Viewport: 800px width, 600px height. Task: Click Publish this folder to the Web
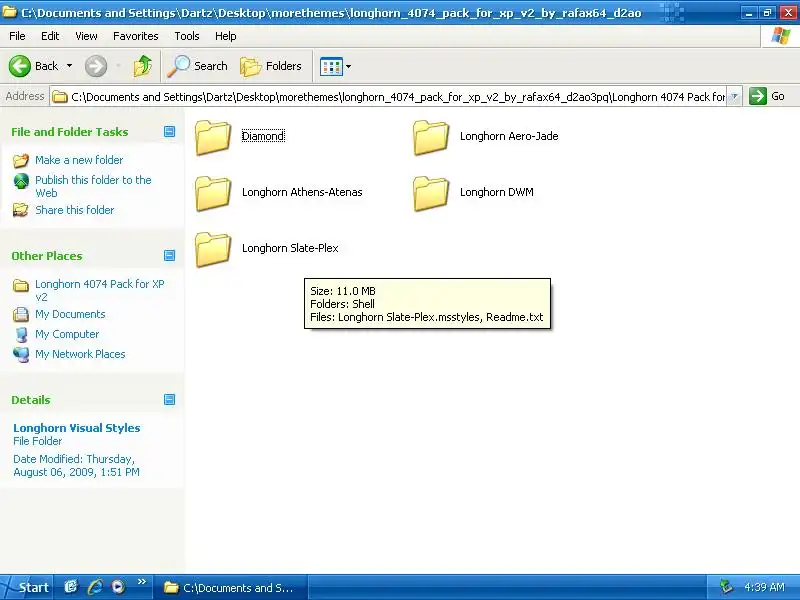[x=93, y=186]
